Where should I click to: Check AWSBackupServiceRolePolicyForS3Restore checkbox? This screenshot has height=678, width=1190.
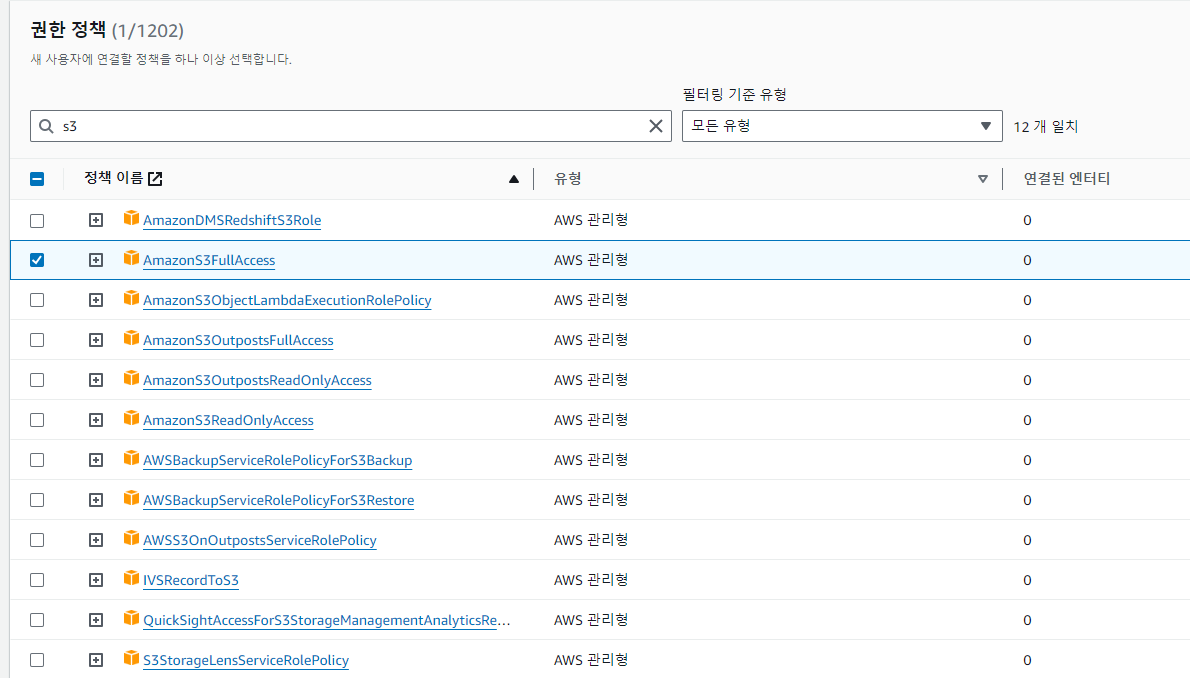(37, 500)
